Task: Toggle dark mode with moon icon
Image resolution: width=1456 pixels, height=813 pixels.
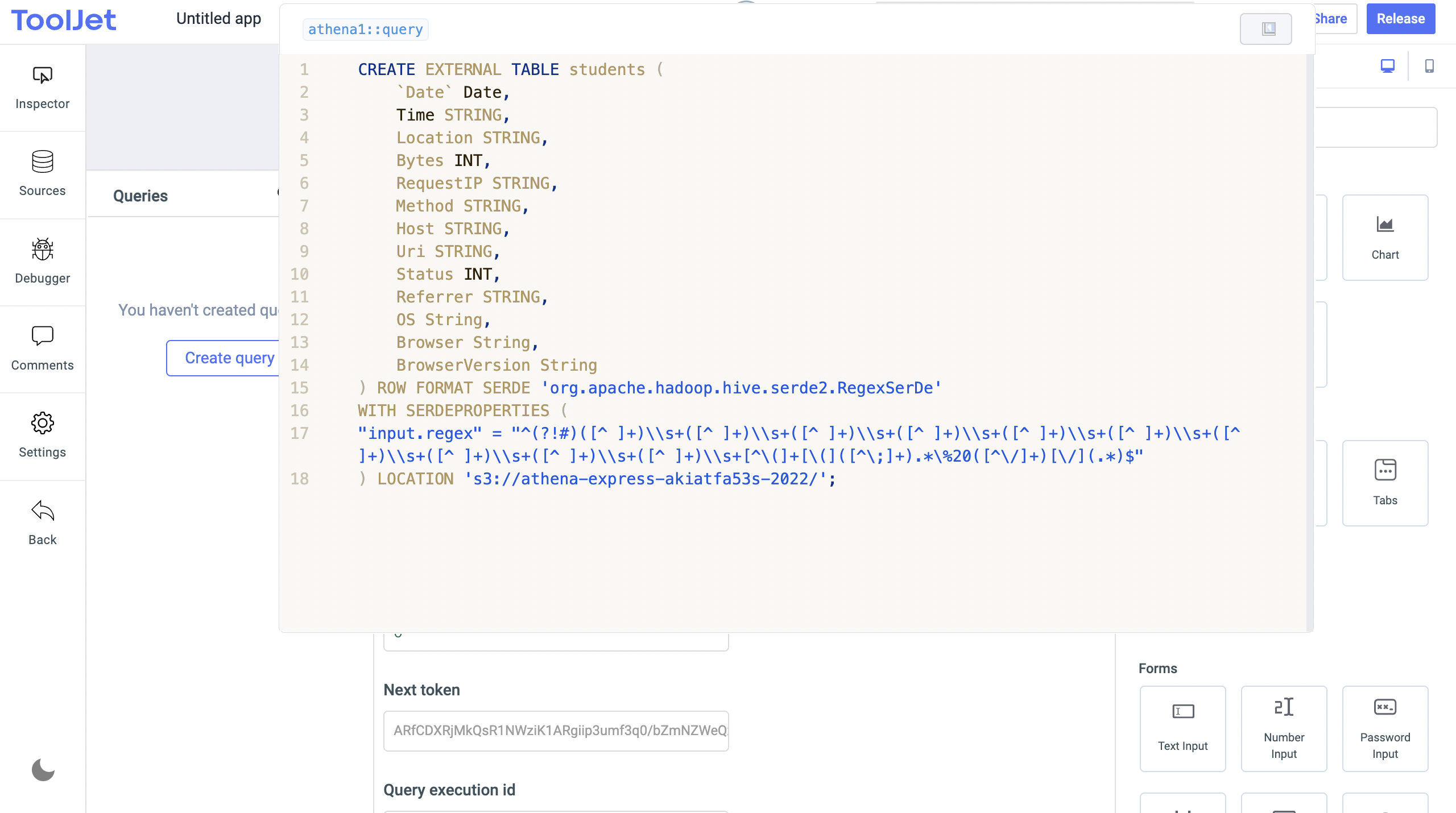Action: (x=43, y=770)
